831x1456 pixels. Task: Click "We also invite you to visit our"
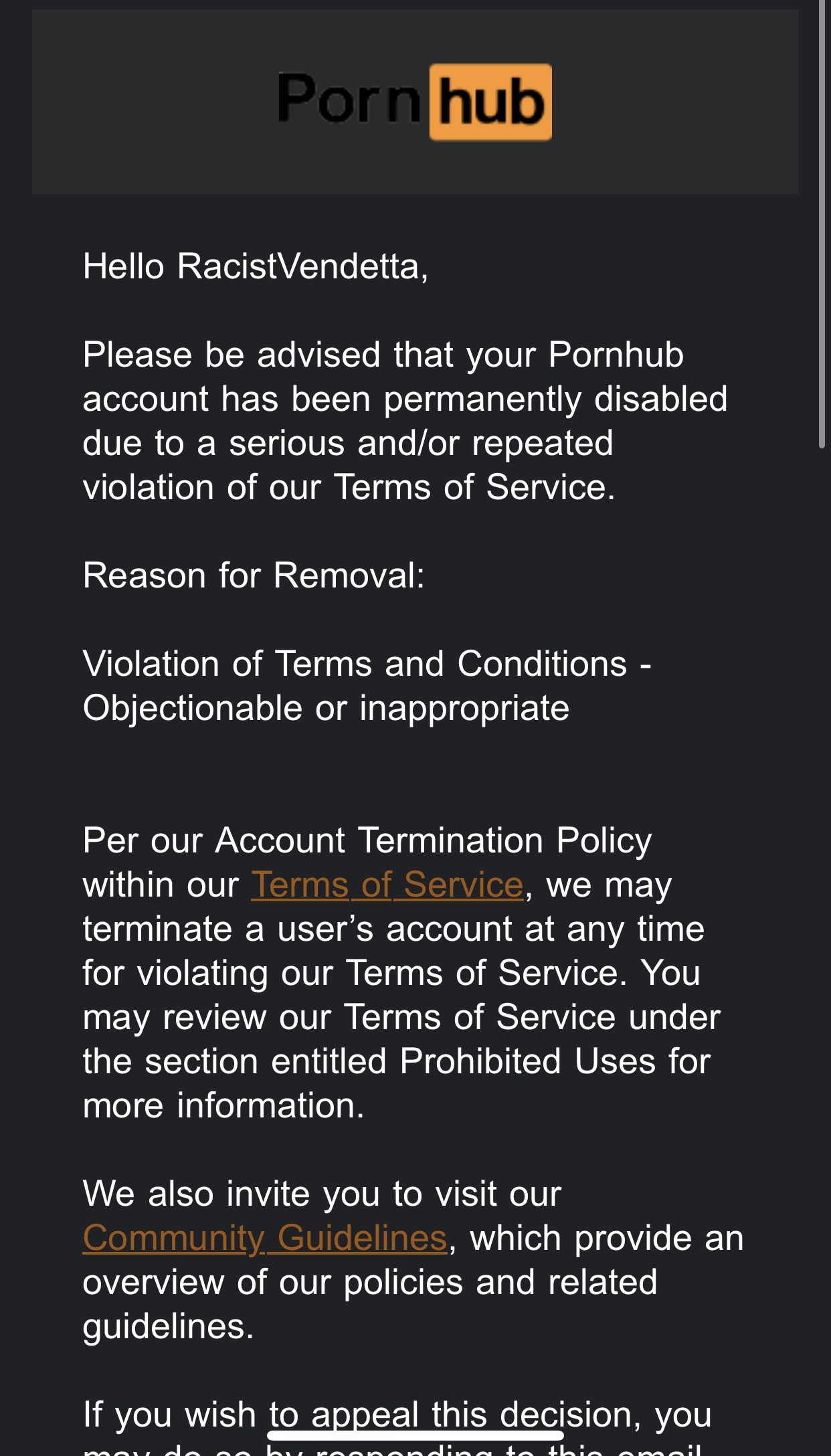click(x=322, y=1194)
